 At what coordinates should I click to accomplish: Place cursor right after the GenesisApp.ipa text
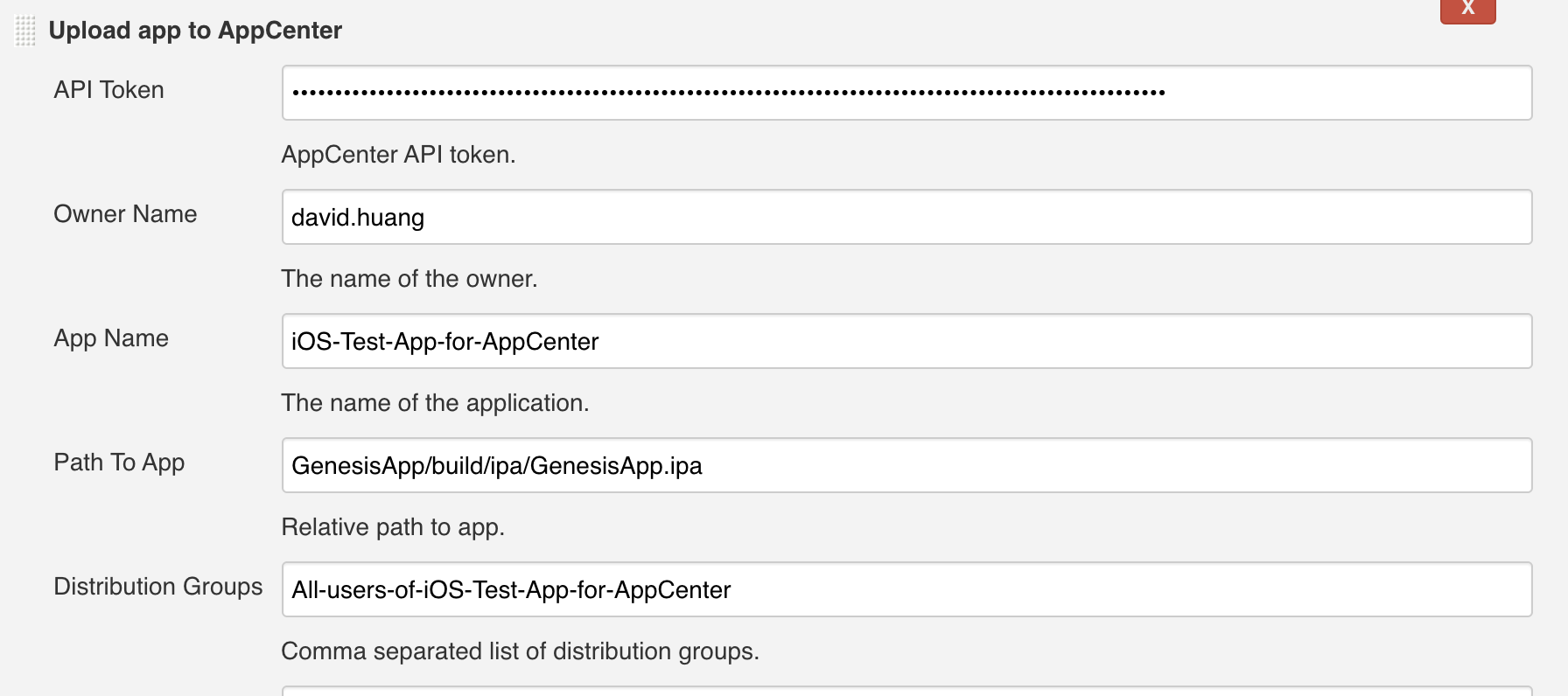[704, 466]
